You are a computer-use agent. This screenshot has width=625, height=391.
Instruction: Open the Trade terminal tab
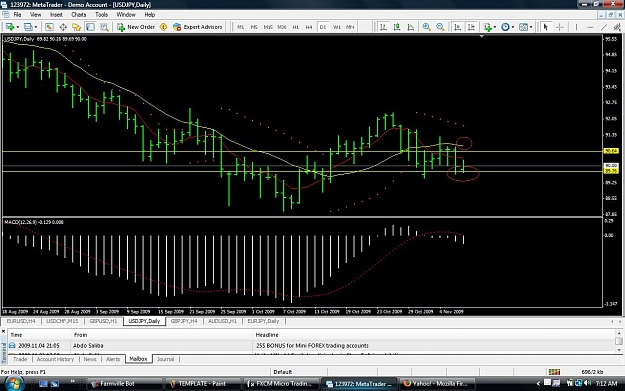(x=20, y=359)
